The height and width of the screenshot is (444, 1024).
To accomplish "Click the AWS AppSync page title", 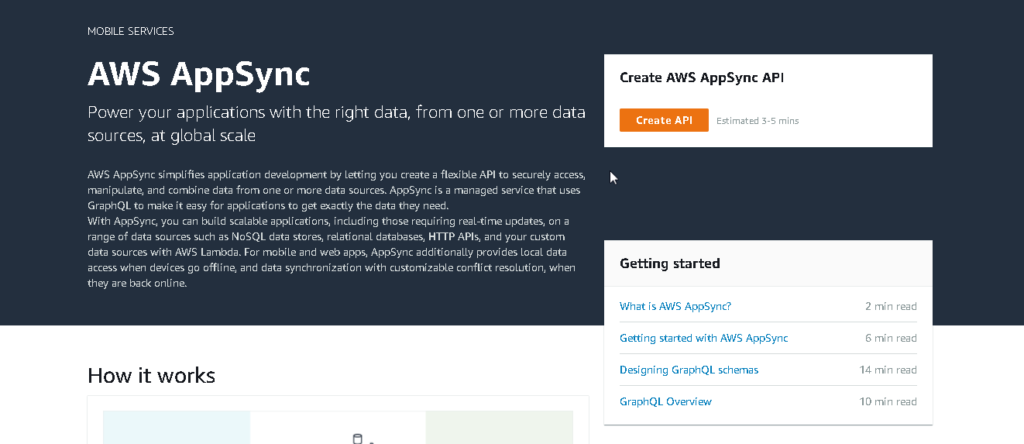I will point(198,74).
